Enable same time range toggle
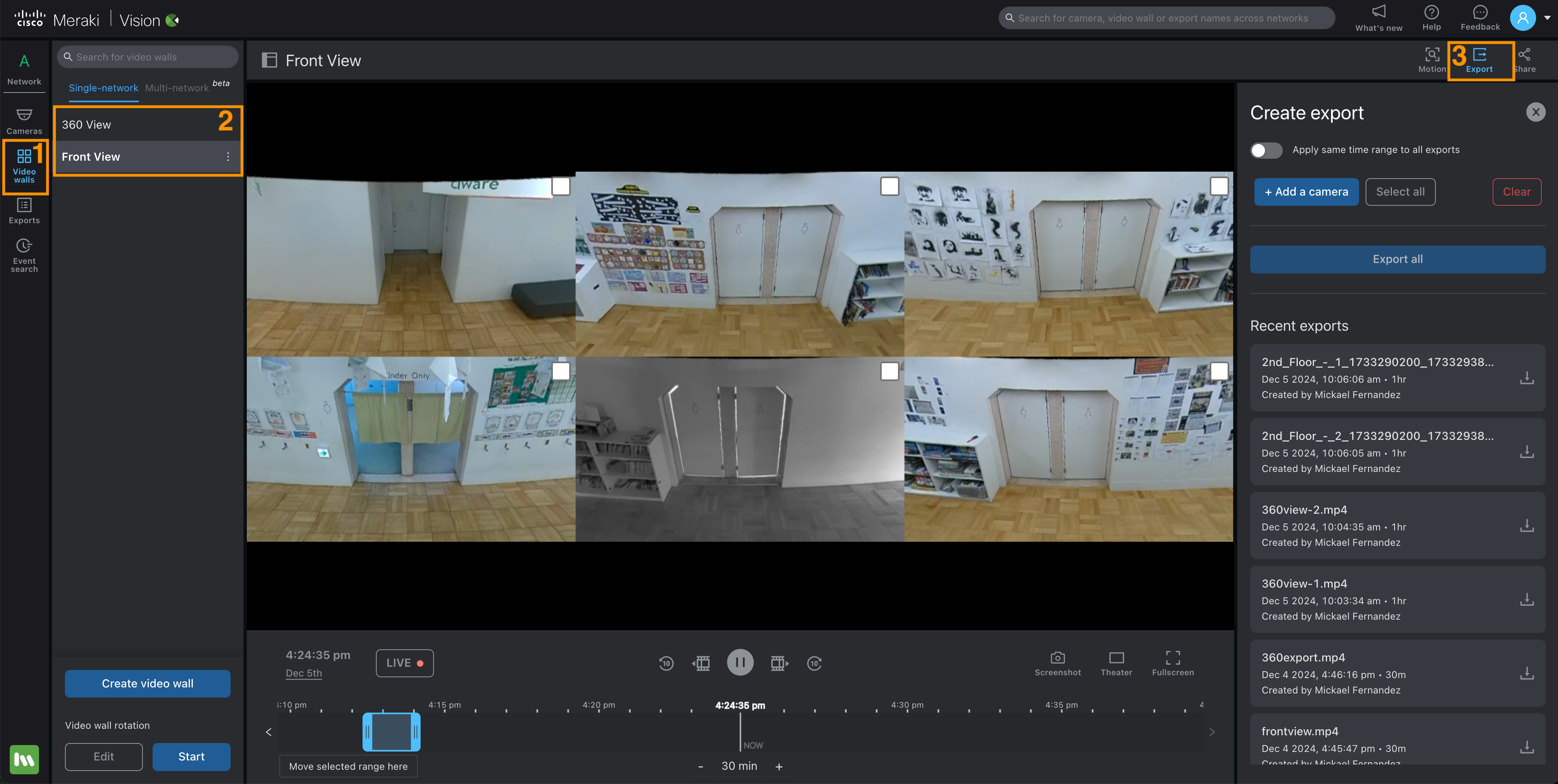This screenshot has width=1558, height=784. [x=1266, y=150]
